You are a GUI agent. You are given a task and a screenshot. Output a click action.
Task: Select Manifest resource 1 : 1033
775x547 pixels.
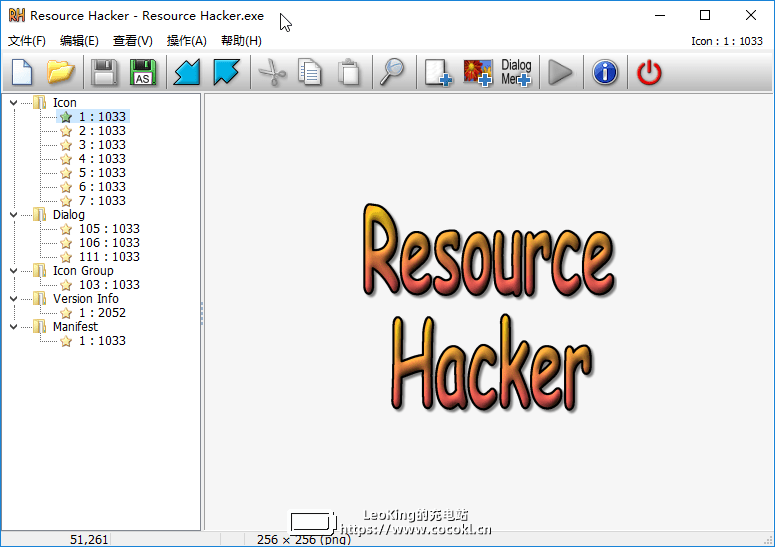[x=102, y=341]
